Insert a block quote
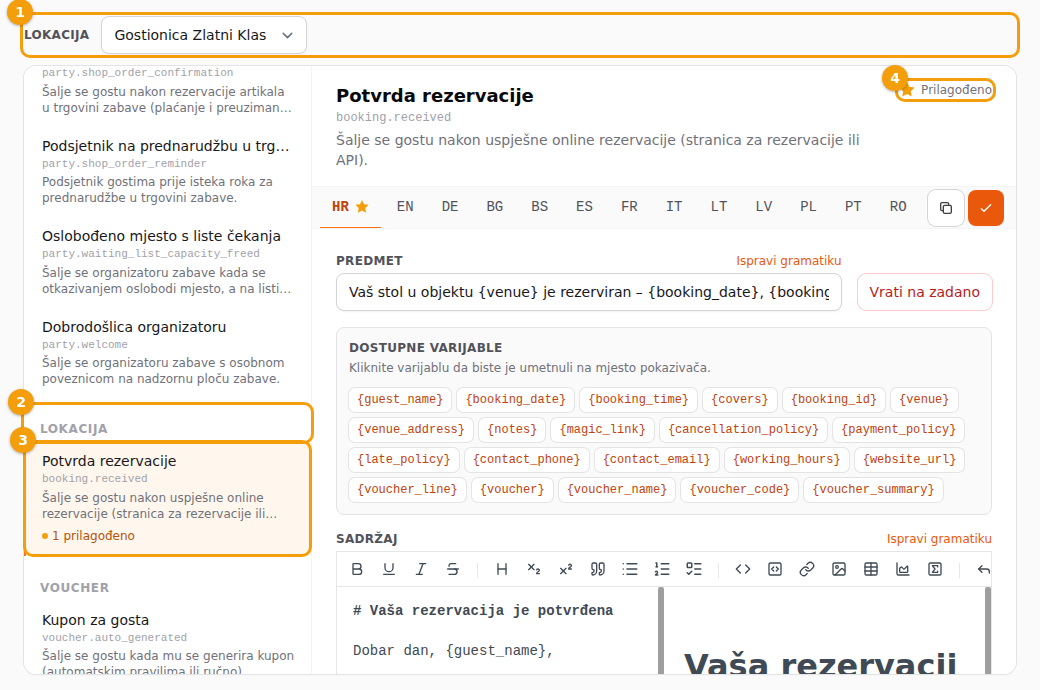The image size is (1040, 690). click(598, 569)
